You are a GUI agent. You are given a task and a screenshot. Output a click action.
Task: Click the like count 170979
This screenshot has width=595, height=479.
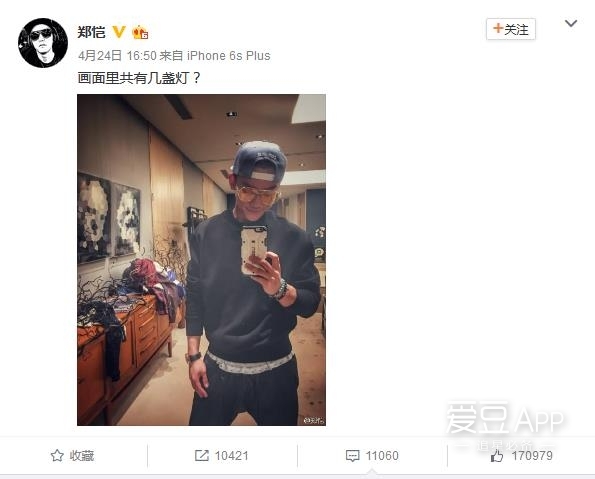[x=532, y=455]
